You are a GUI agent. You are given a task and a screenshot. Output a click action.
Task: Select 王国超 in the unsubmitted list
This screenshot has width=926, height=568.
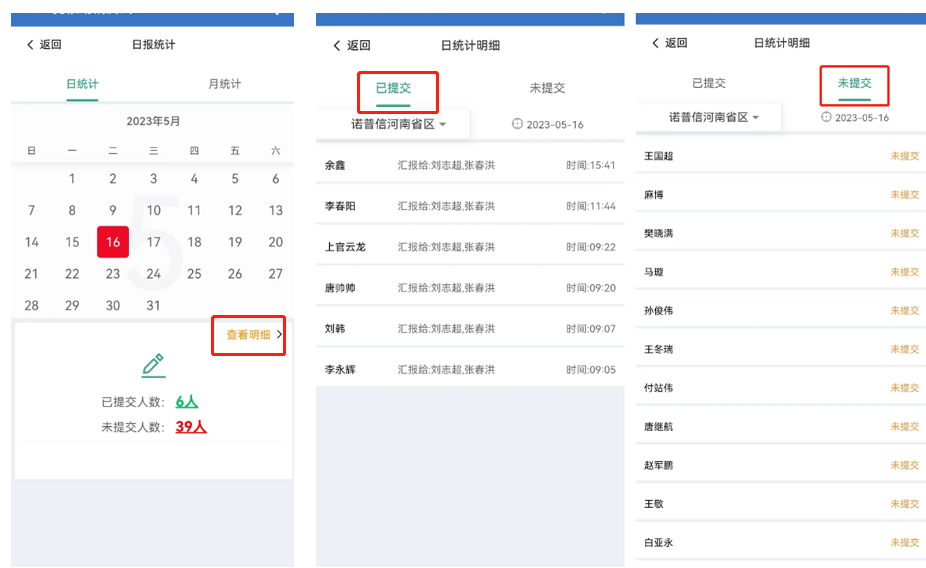658,156
